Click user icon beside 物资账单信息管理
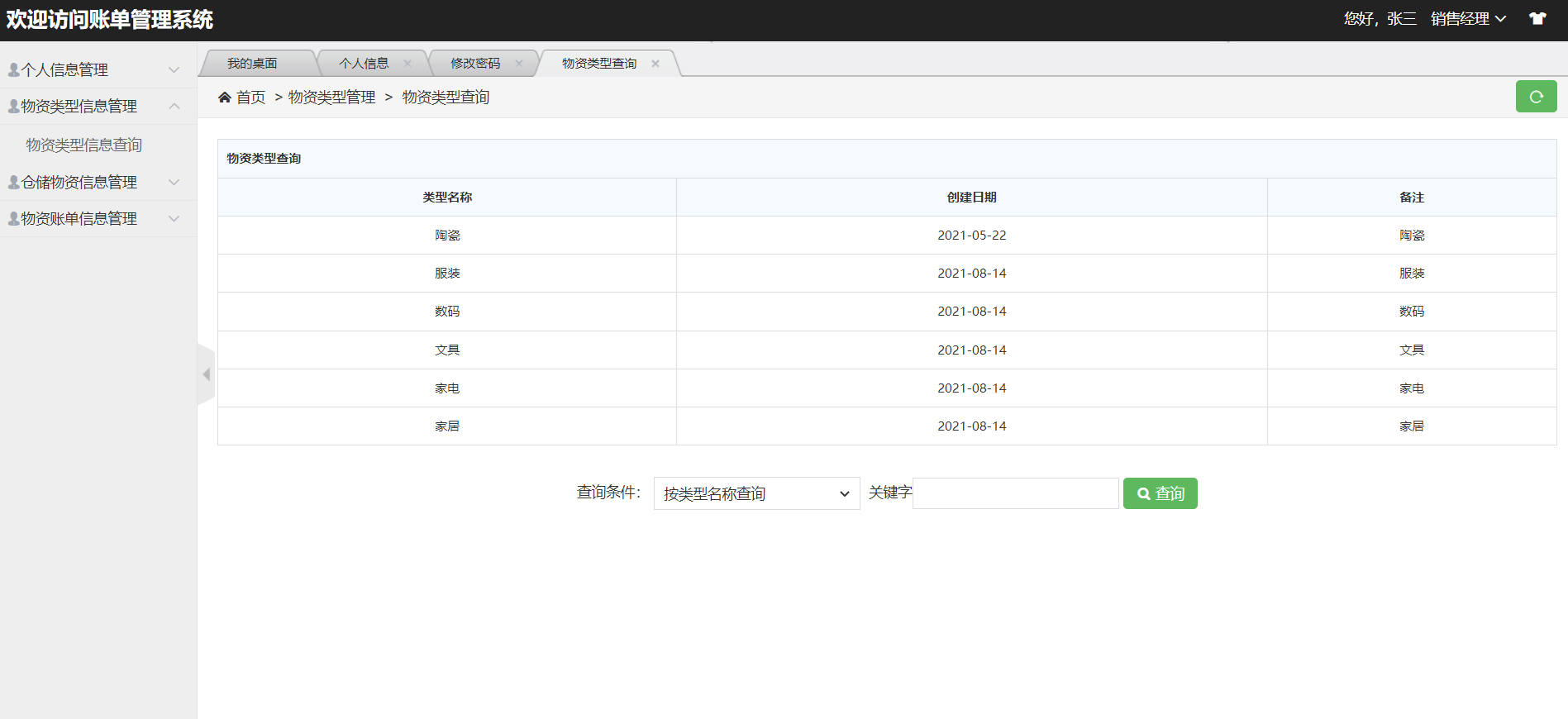The width and height of the screenshot is (1568, 719). (14, 219)
